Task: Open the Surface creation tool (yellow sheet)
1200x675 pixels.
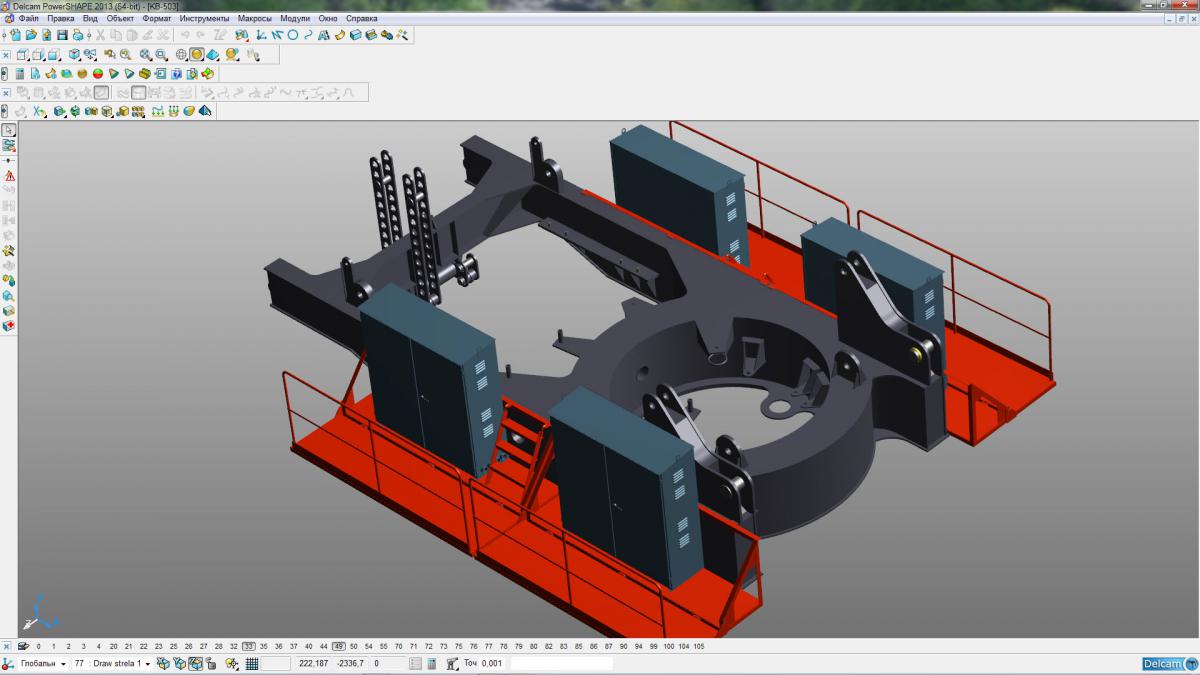Action: pos(339,34)
